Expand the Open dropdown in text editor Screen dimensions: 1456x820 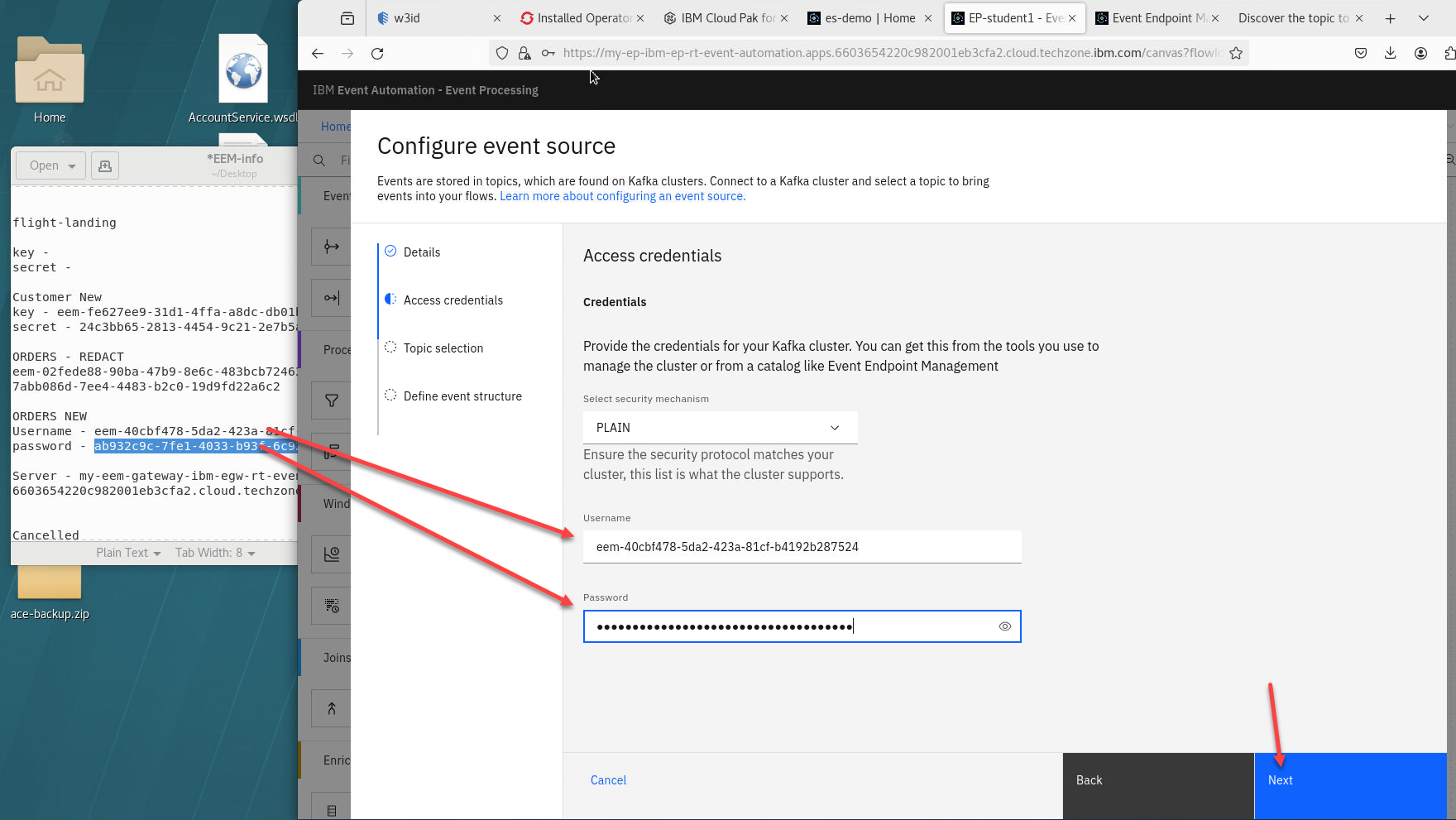pos(51,165)
